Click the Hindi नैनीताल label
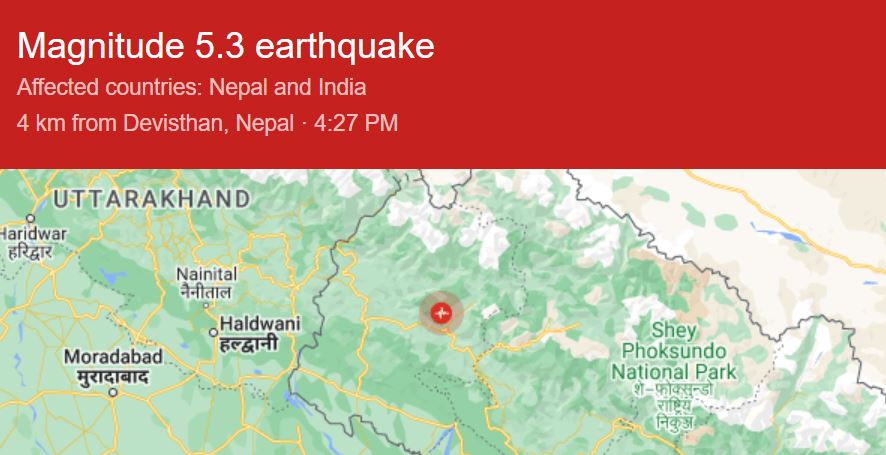The image size is (886, 455). coord(206,292)
